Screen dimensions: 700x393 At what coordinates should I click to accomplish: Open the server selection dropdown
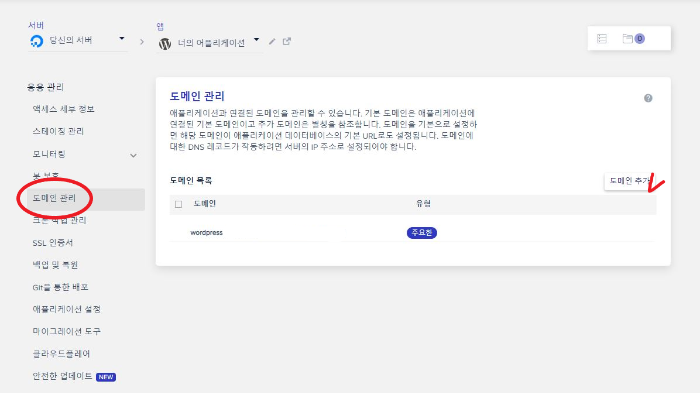(x=121, y=39)
